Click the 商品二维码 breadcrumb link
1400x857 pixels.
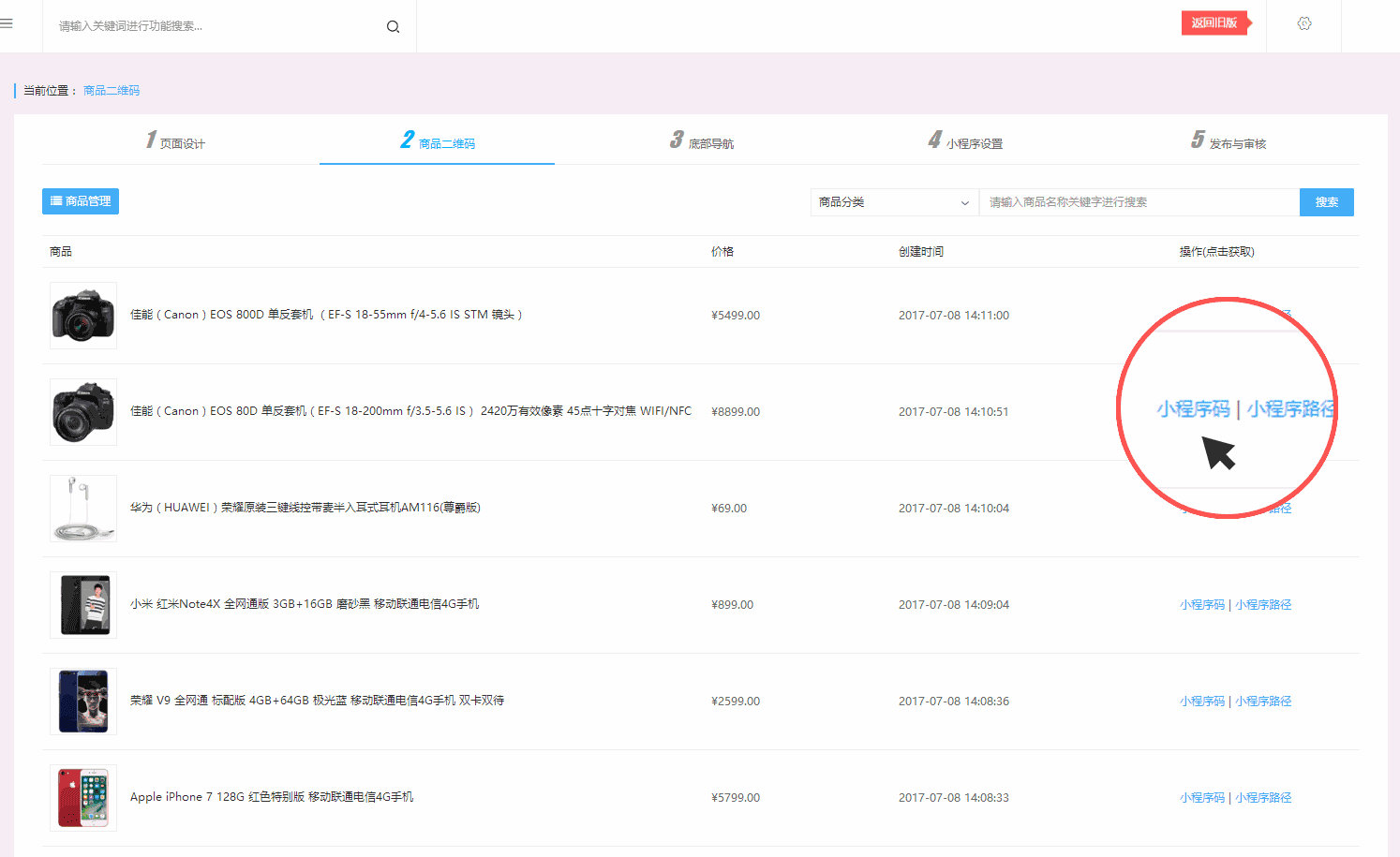pyautogui.click(x=112, y=91)
